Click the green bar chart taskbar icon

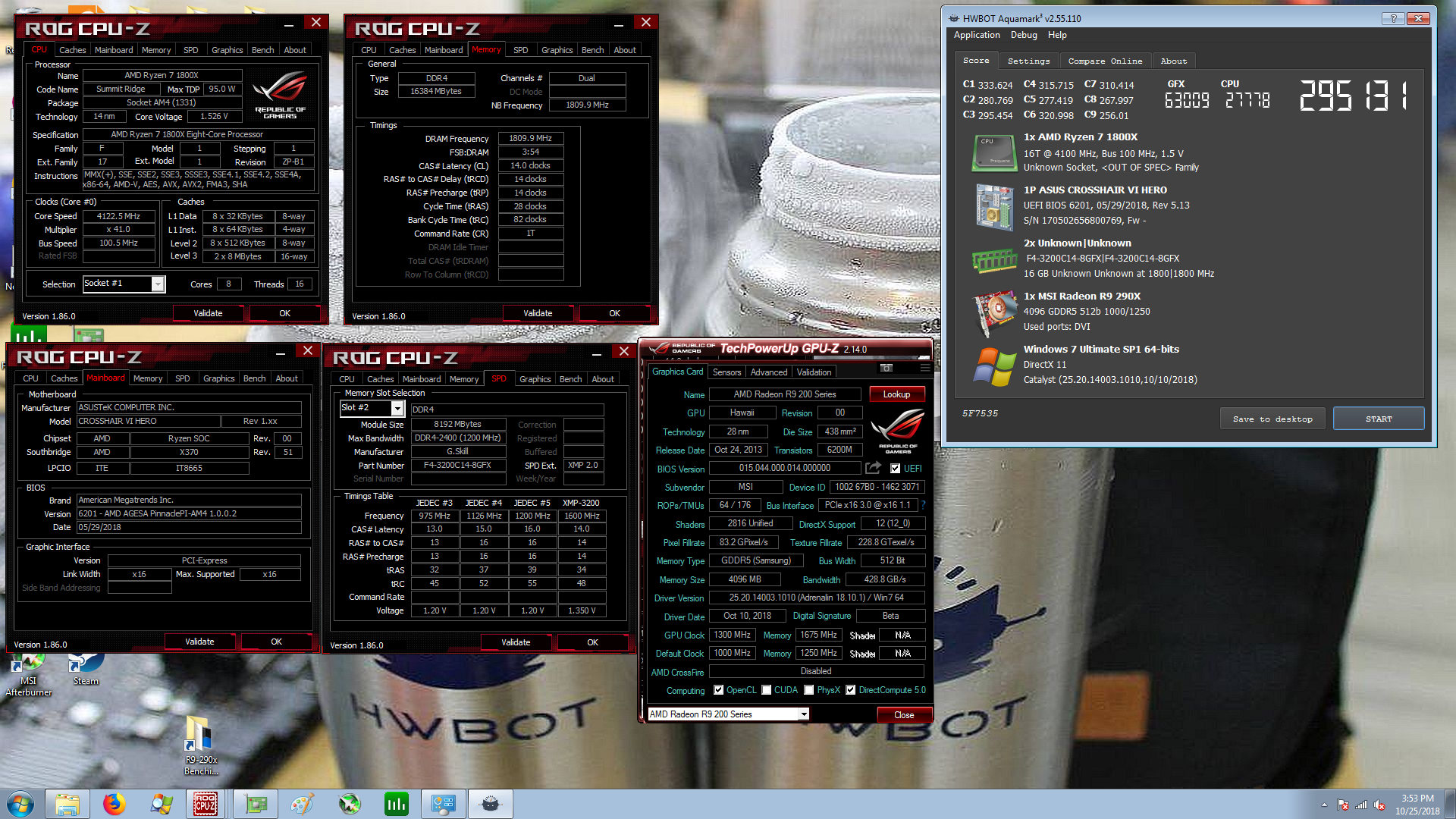(x=396, y=804)
